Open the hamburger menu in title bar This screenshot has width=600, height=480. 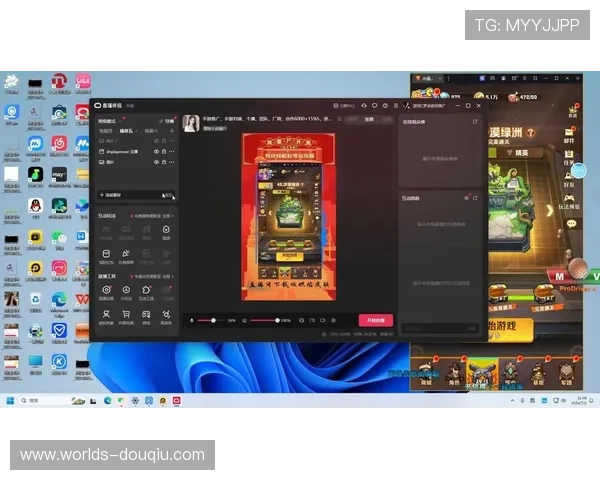pos(396,106)
